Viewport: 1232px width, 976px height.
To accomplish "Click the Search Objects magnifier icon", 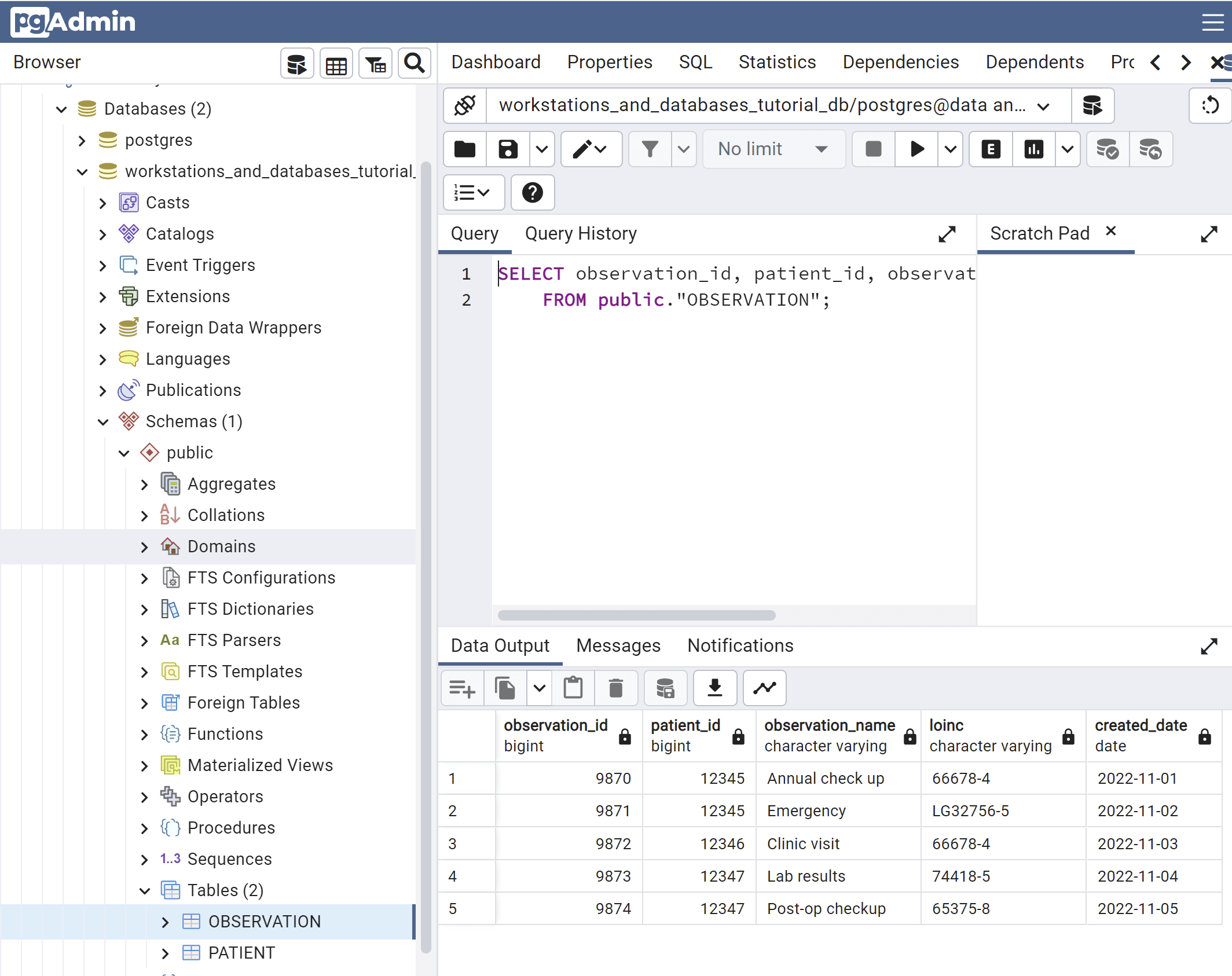I will pyautogui.click(x=414, y=63).
